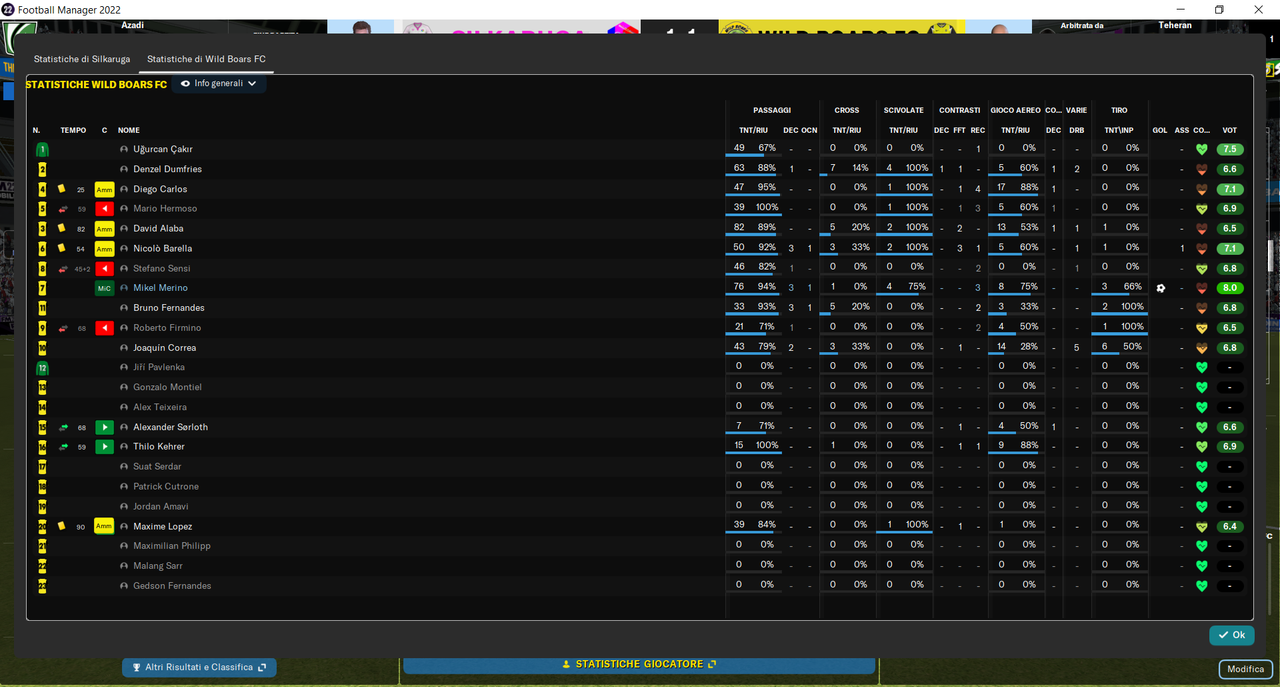Select Statistiche di Wild Boars FC tab
The width and height of the screenshot is (1280, 687).
[x=206, y=59]
